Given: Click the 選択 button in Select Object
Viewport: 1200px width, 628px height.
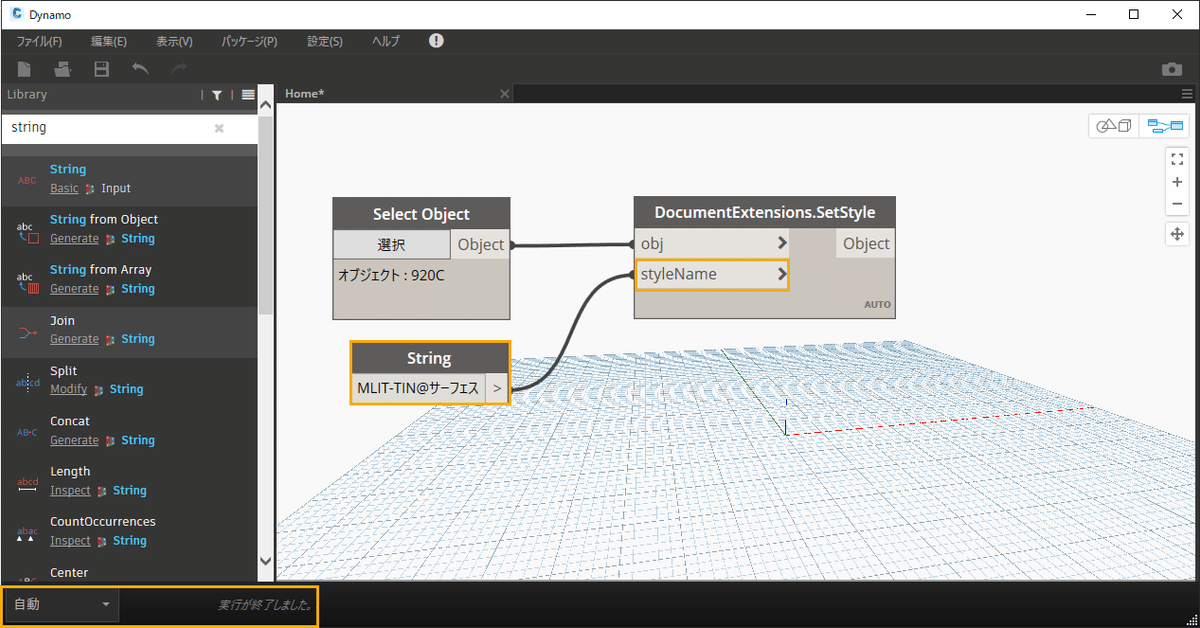Looking at the screenshot, I should click(x=392, y=245).
